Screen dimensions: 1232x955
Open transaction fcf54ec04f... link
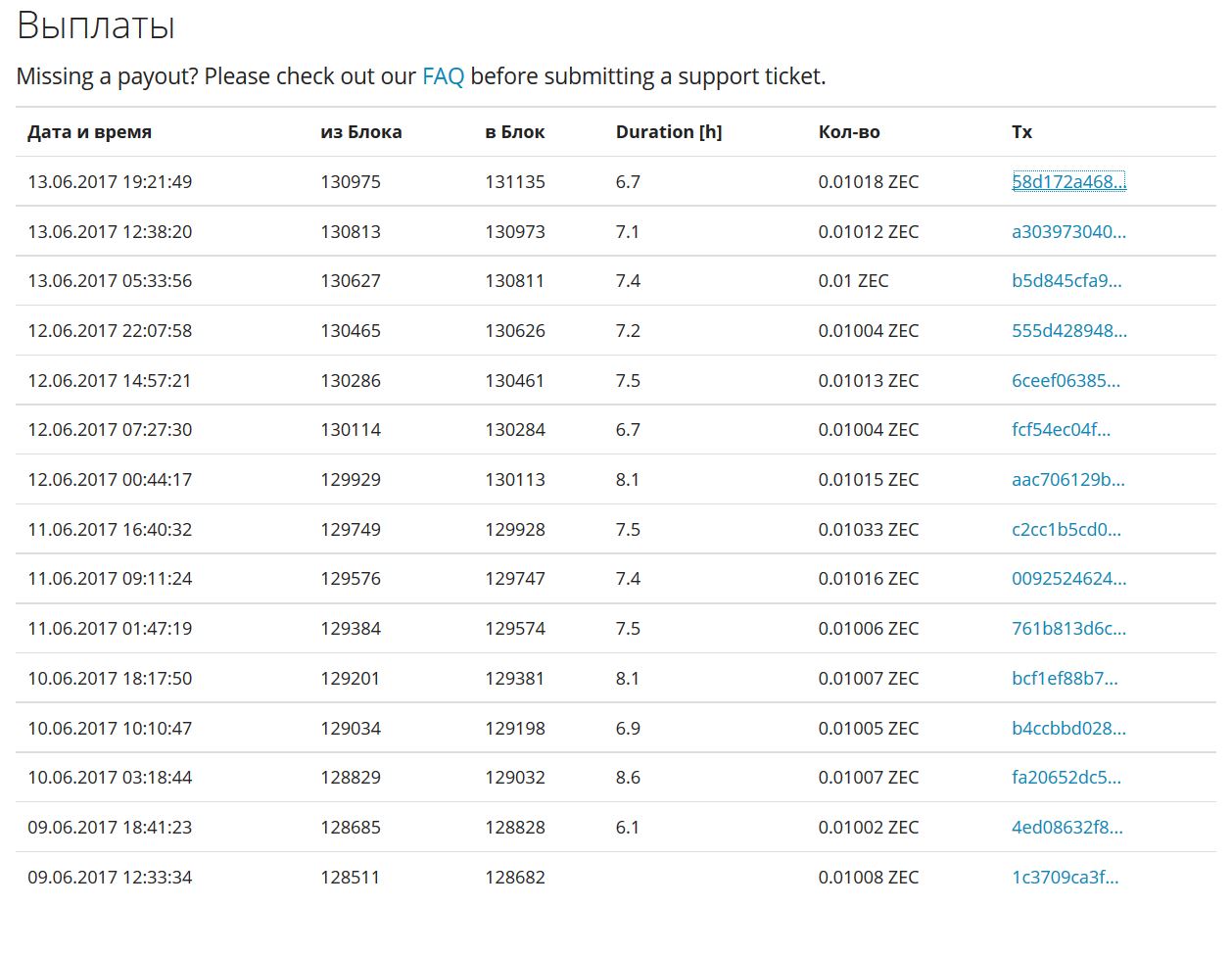click(1061, 430)
